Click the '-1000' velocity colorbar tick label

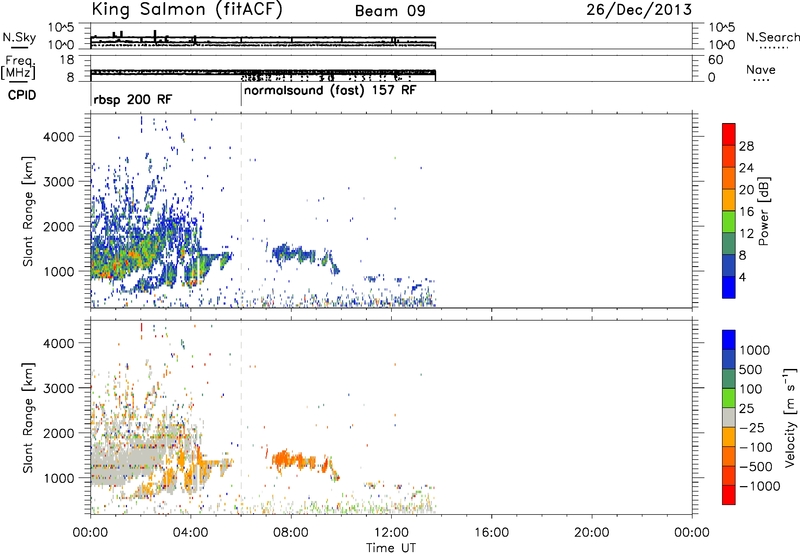click(x=759, y=486)
